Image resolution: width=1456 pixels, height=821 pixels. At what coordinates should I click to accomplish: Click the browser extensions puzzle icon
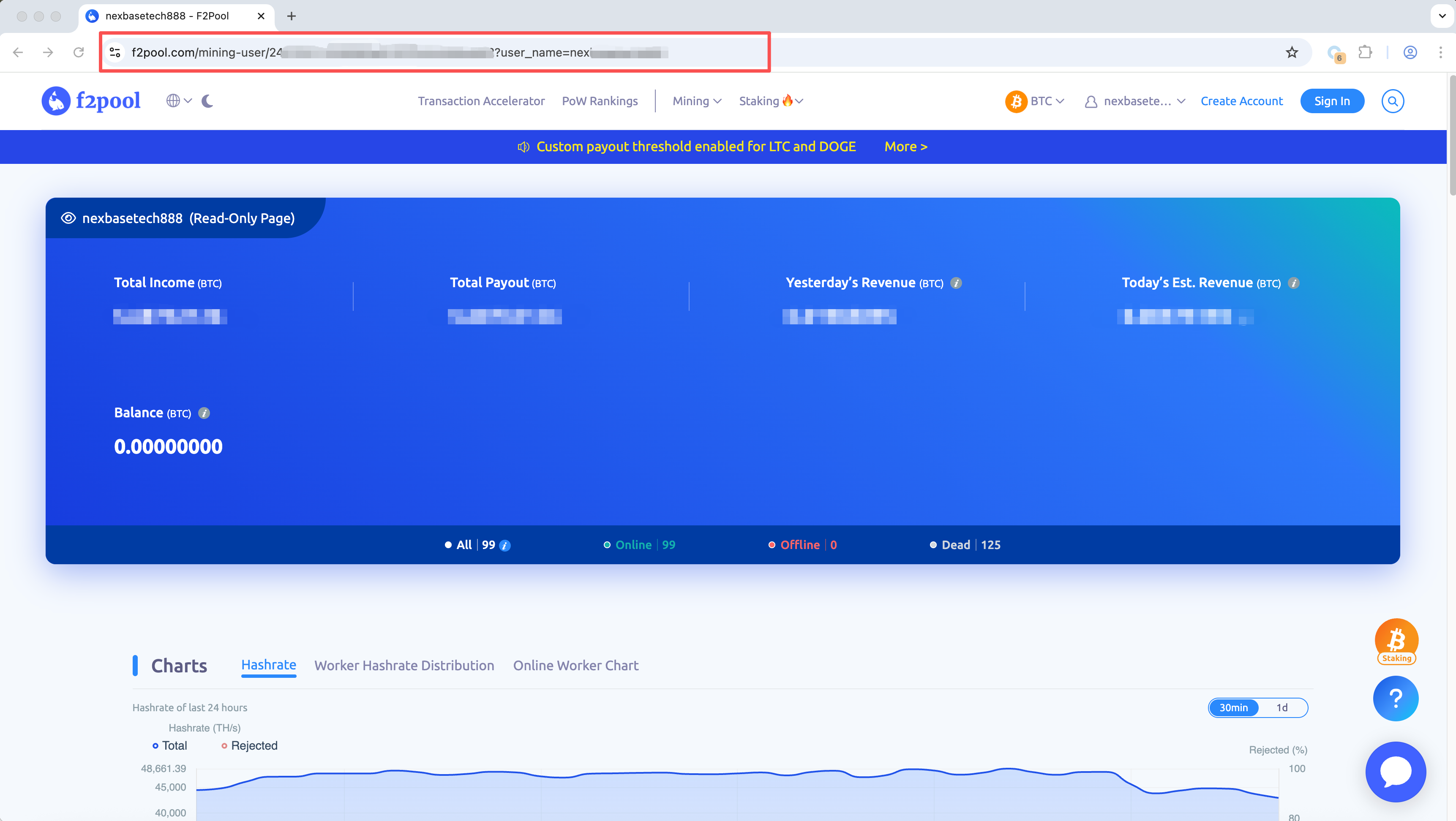(x=1364, y=52)
